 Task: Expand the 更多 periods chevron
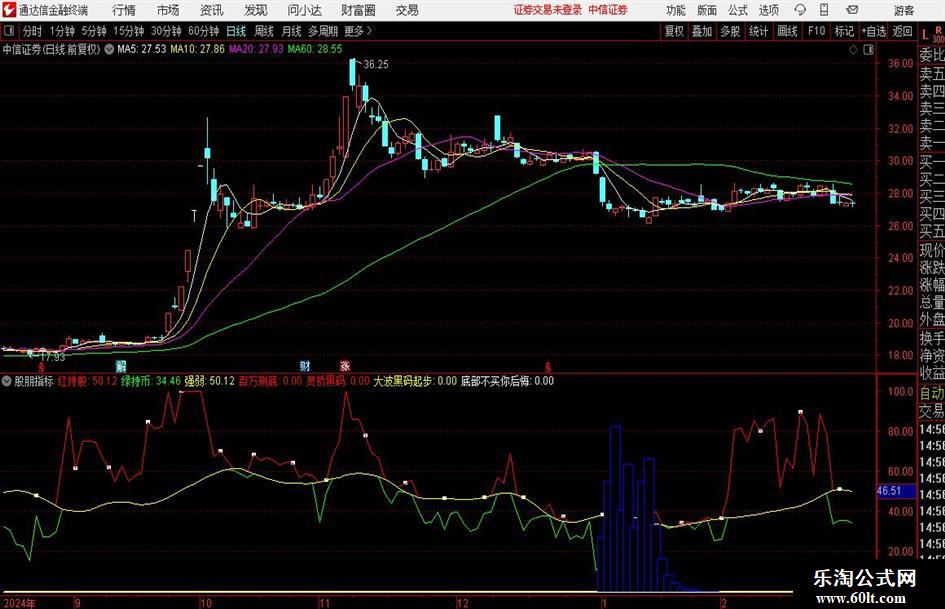pos(369,31)
